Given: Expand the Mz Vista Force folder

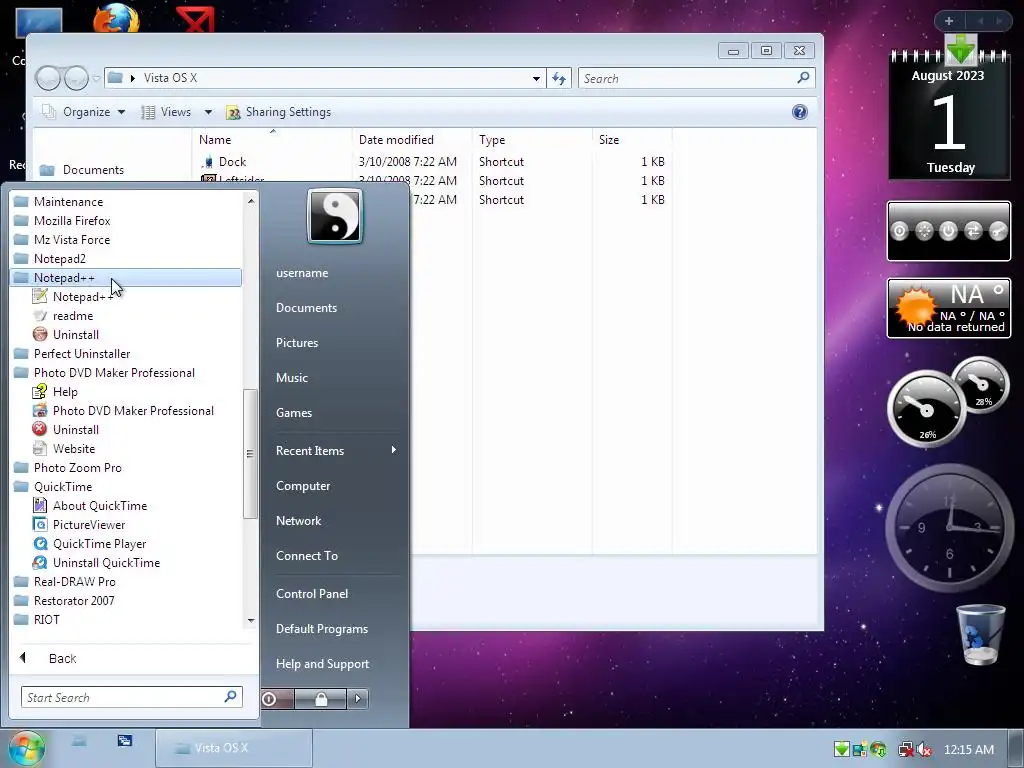Looking at the screenshot, I should tap(72, 240).
